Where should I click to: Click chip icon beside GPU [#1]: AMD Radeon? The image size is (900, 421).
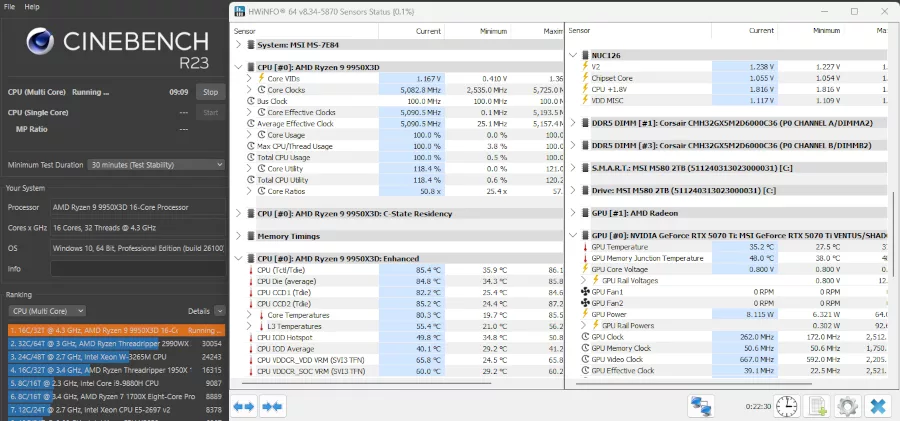pos(585,213)
